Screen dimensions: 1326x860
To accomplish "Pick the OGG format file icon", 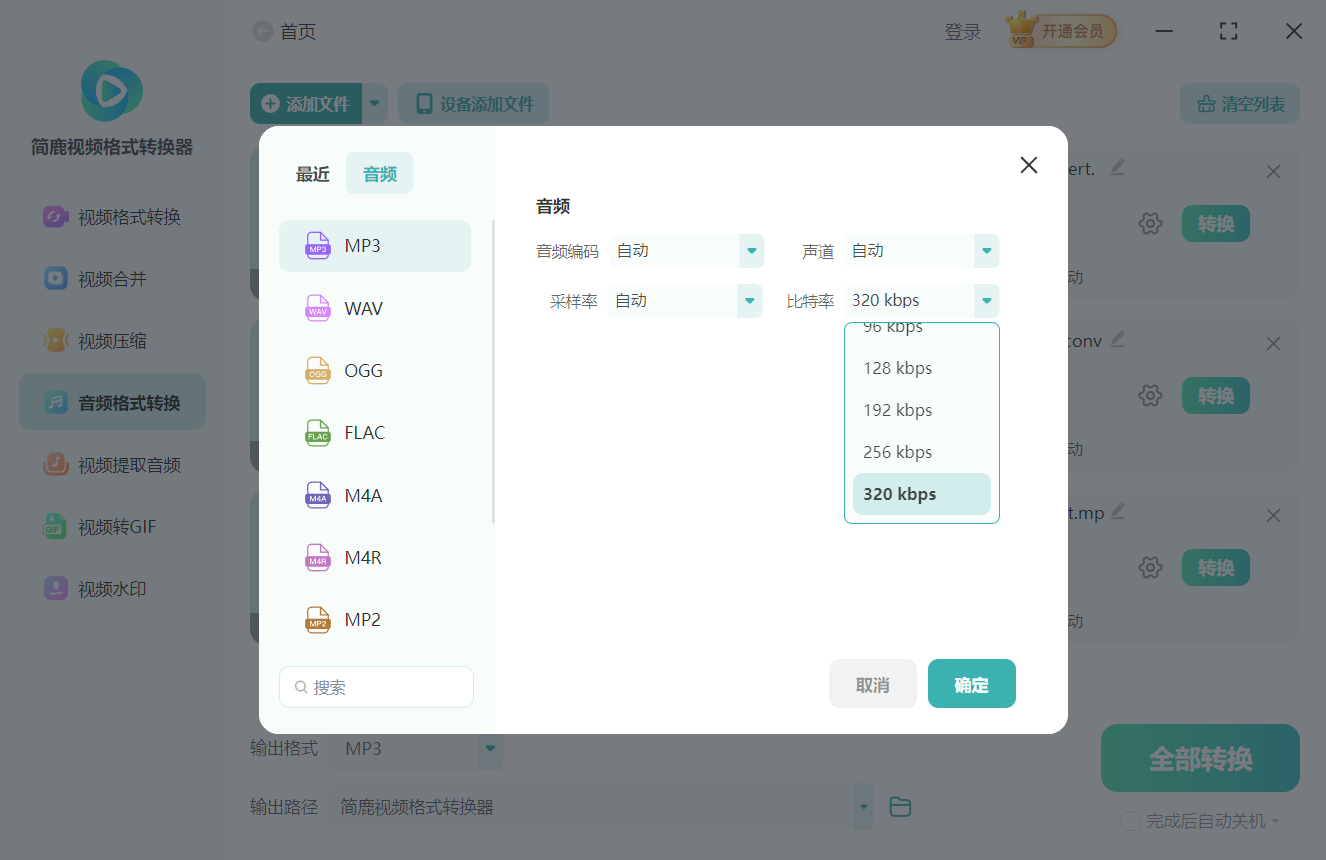I will 318,371.
